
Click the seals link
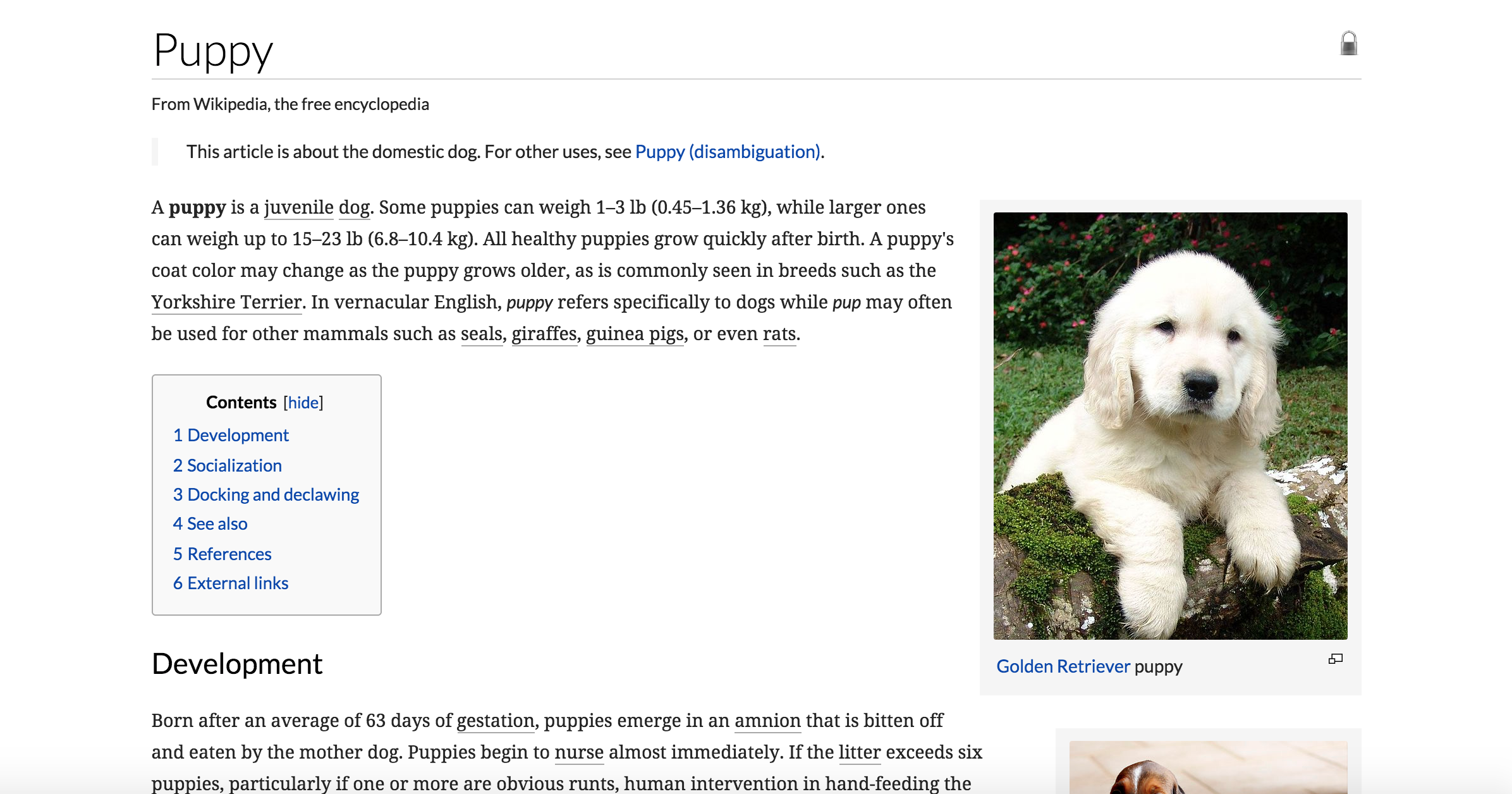[481, 334]
